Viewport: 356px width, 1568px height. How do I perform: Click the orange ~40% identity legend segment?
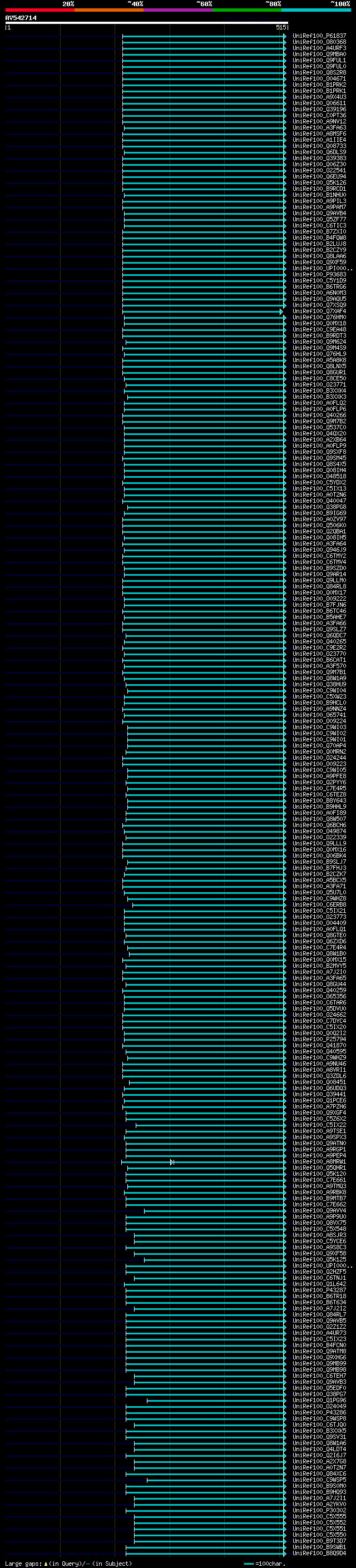[x=109, y=10]
